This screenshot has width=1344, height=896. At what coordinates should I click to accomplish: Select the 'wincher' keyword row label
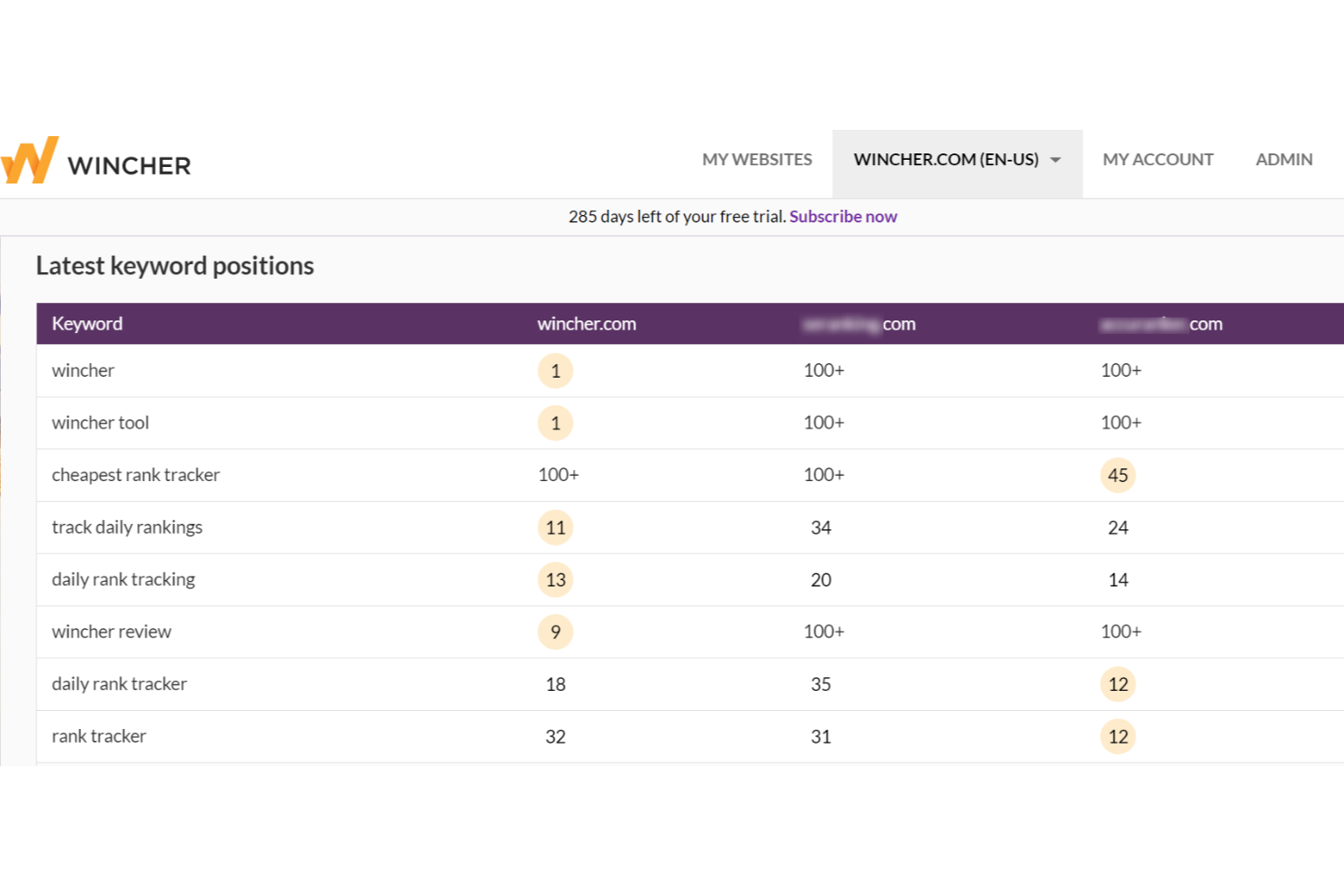[x=83, y=370]
